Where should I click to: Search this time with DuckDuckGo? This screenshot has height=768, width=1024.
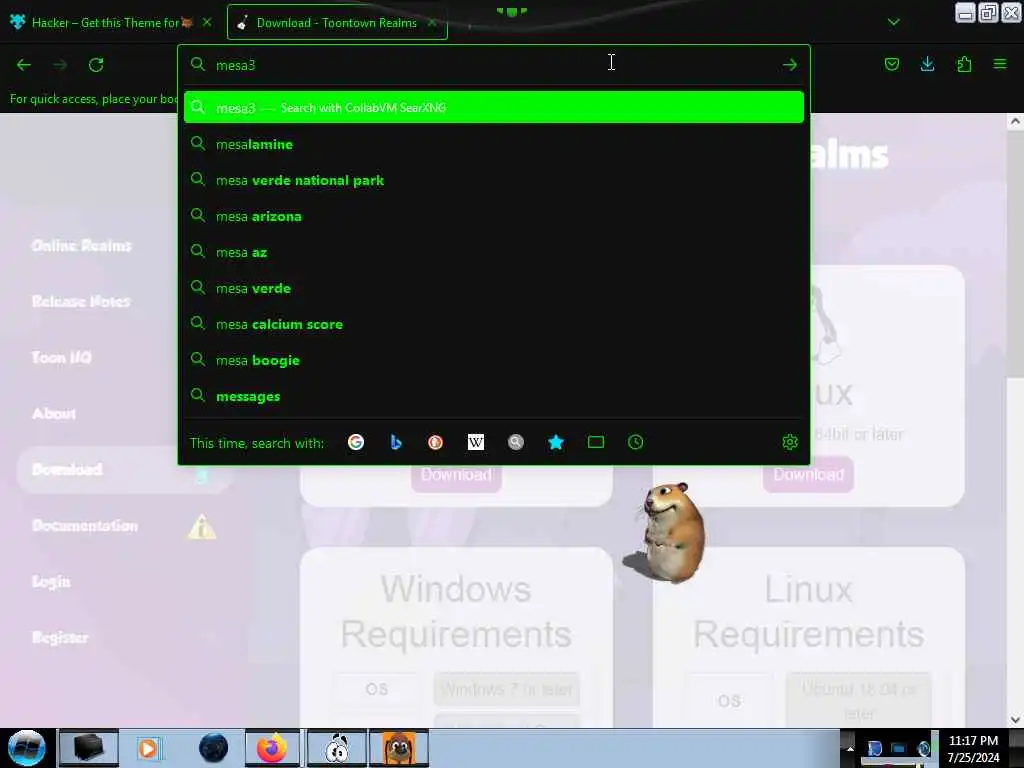click(436, 442)
